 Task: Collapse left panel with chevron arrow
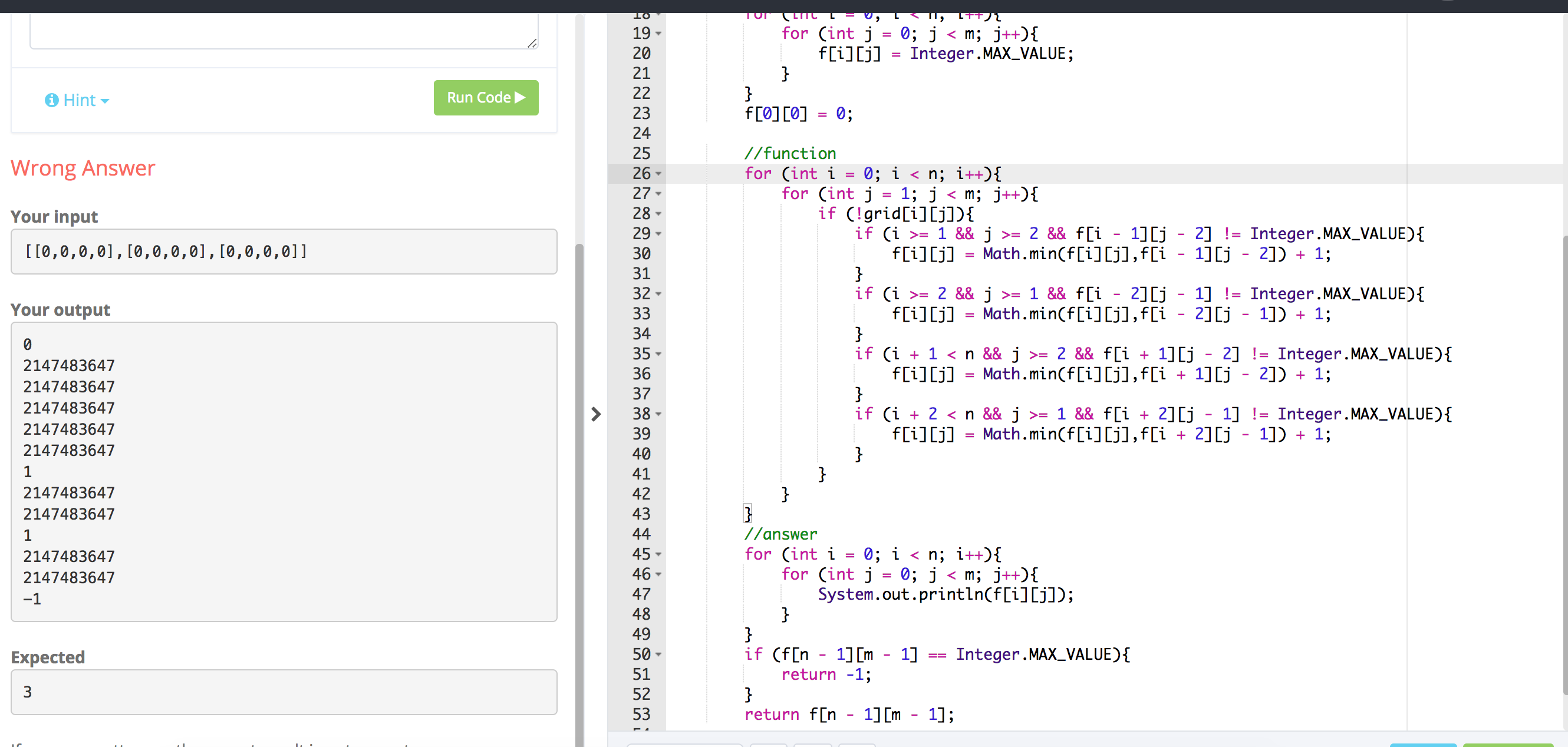596,414
